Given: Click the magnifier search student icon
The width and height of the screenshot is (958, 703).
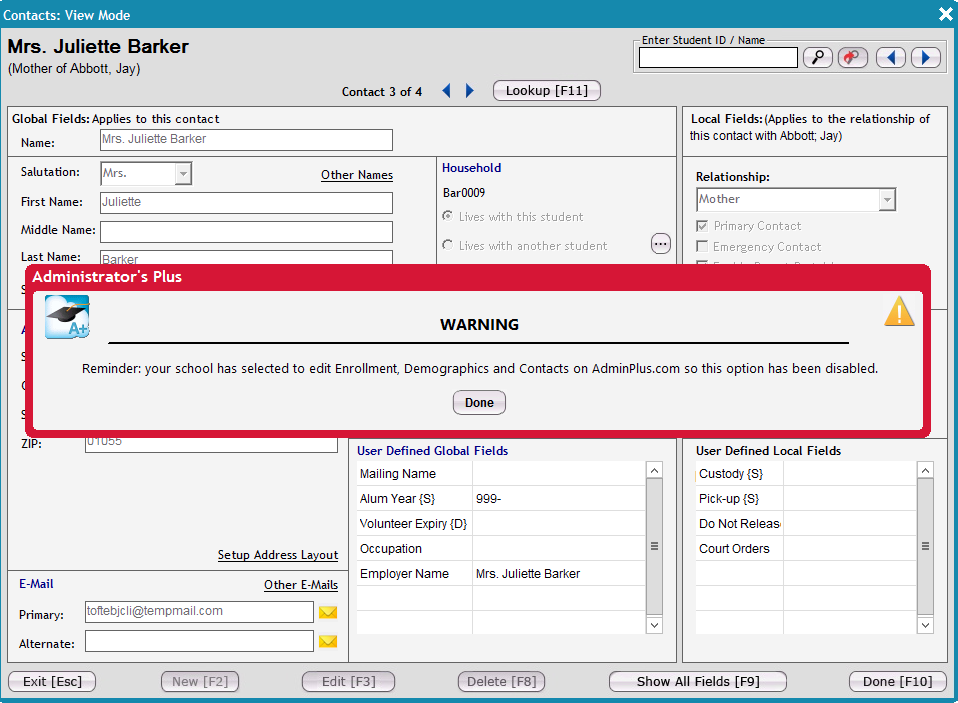Looking at the screenshot, I should pyautogui.click(x=817, y=57).
